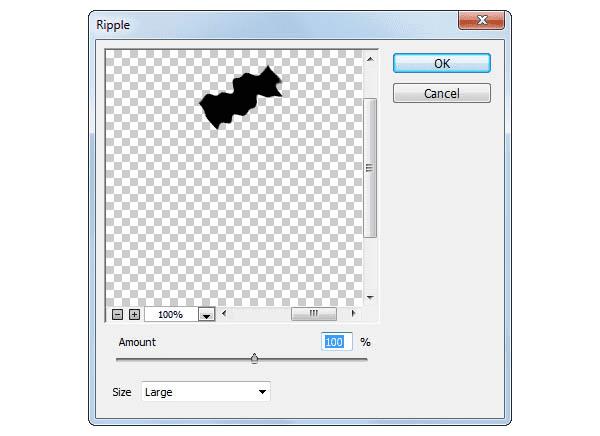Click the zoom out minus icon
This screenshot has height=436, width=600.
click(x=117, y=315)
